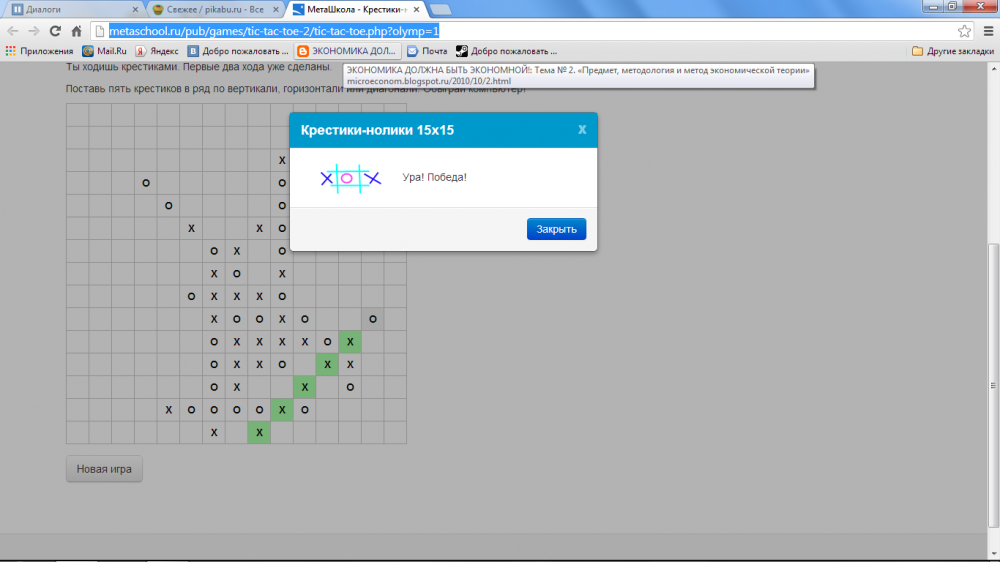1000x562 pixels.
Task: Click the address bar URL field
Action: coord(523,31)
